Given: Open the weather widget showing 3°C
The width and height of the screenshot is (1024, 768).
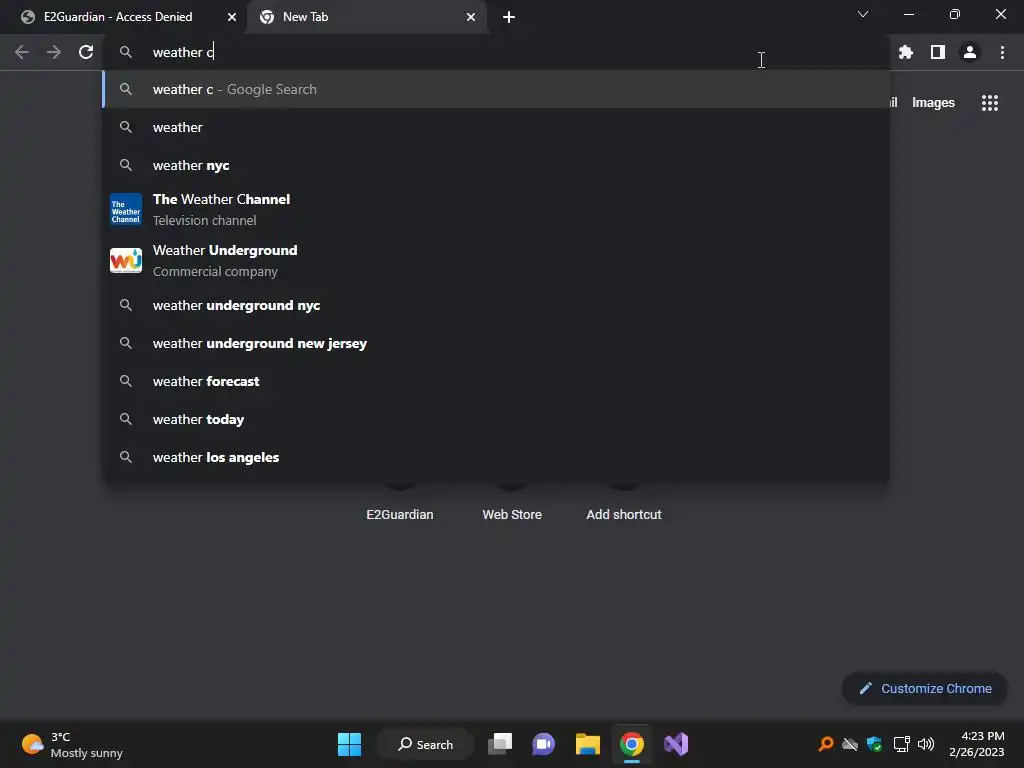Looking at the screenshot, I should (72, 744).
